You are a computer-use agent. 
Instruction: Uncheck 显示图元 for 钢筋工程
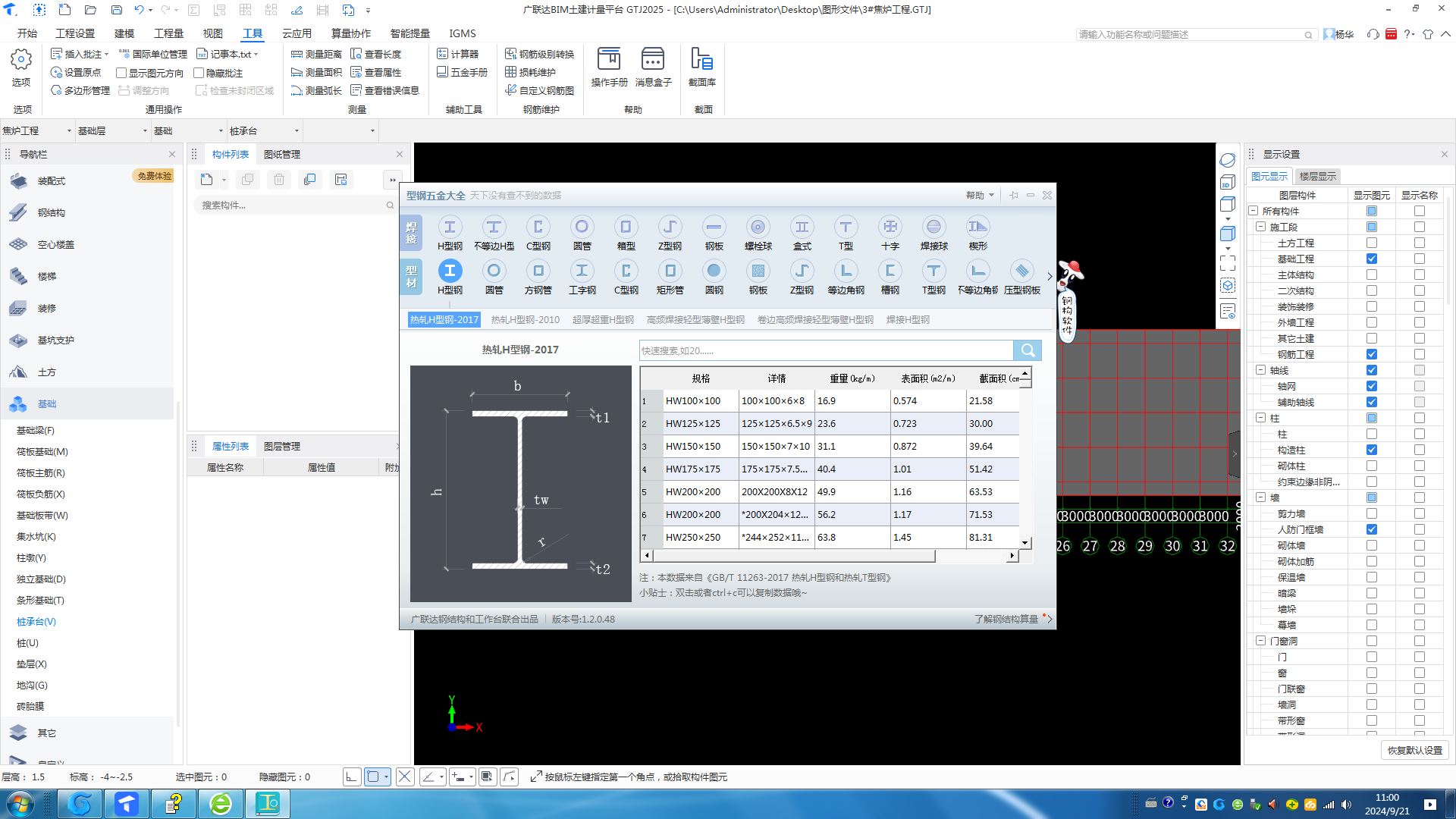point(1371,354)
